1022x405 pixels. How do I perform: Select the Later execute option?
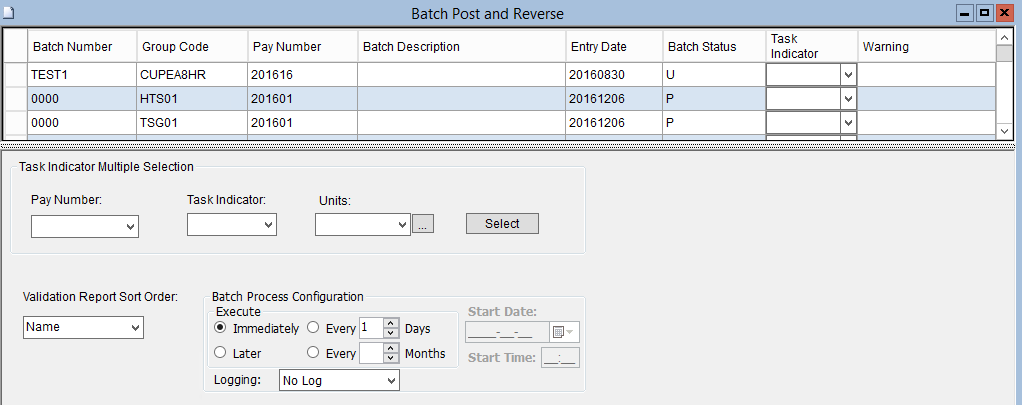tap(221, 353)
